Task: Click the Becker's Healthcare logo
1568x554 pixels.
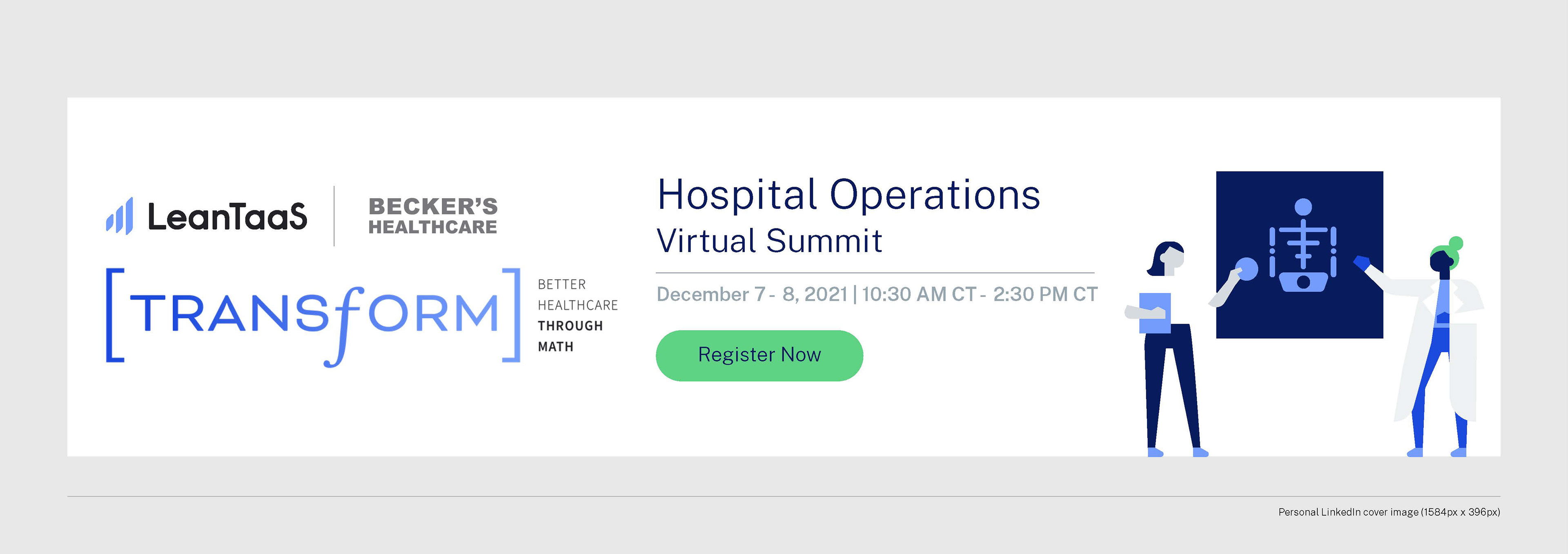Action: coord(433,215)
